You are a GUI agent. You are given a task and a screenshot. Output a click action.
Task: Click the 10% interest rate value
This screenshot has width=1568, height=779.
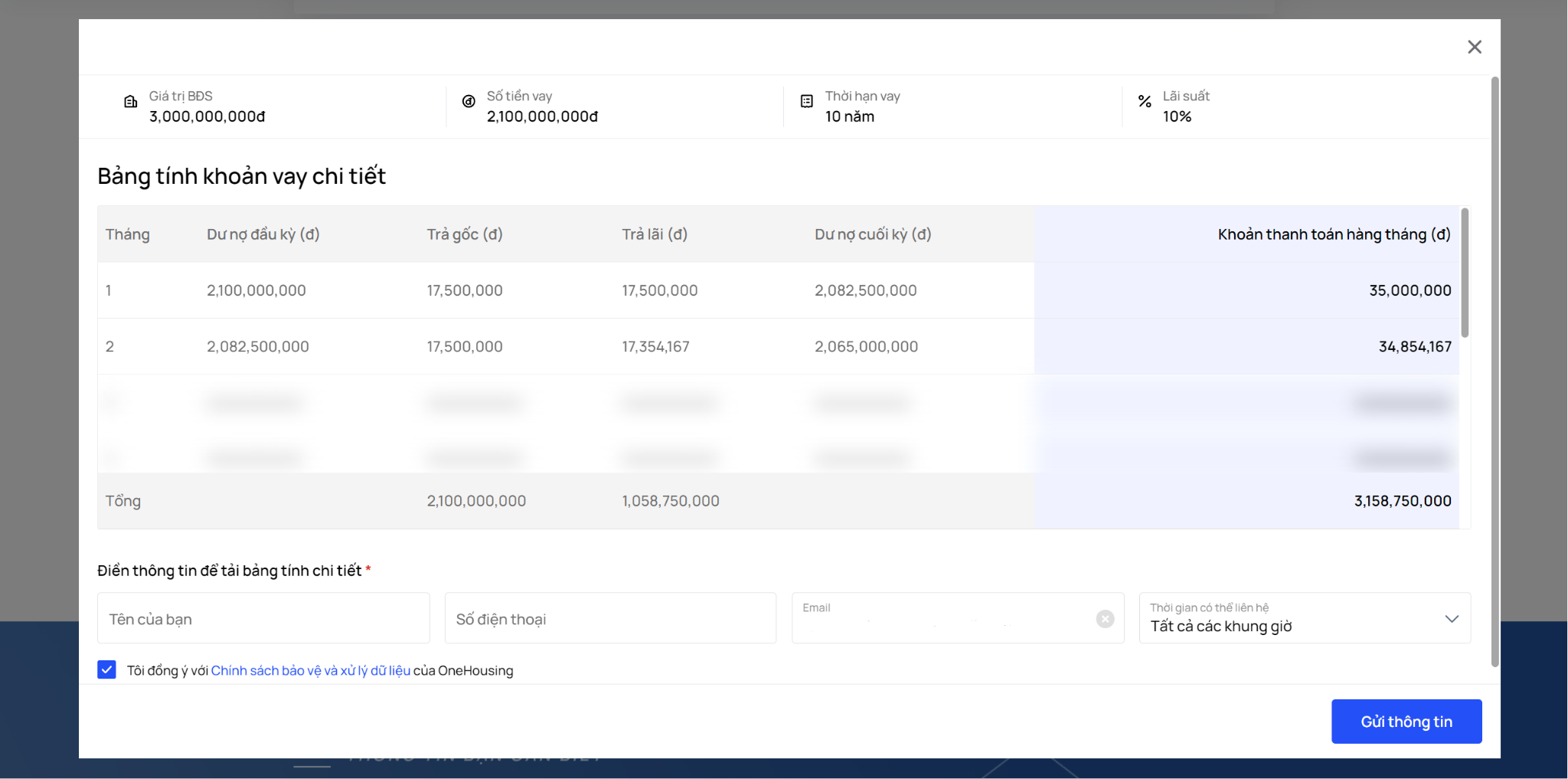tap(1177, 116)
